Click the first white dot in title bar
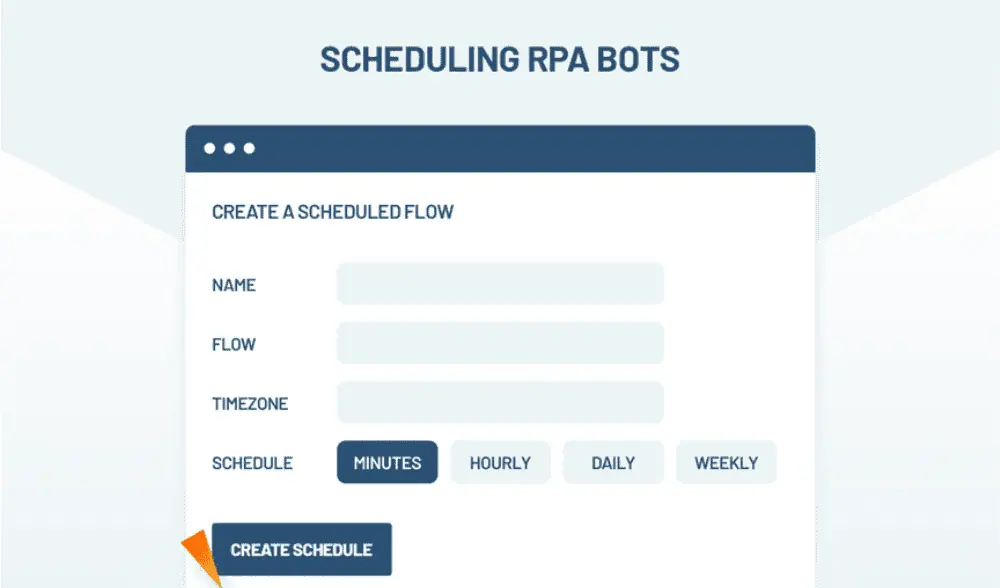Viewport: 1000px width, 588px height. (x=210, y=149)
